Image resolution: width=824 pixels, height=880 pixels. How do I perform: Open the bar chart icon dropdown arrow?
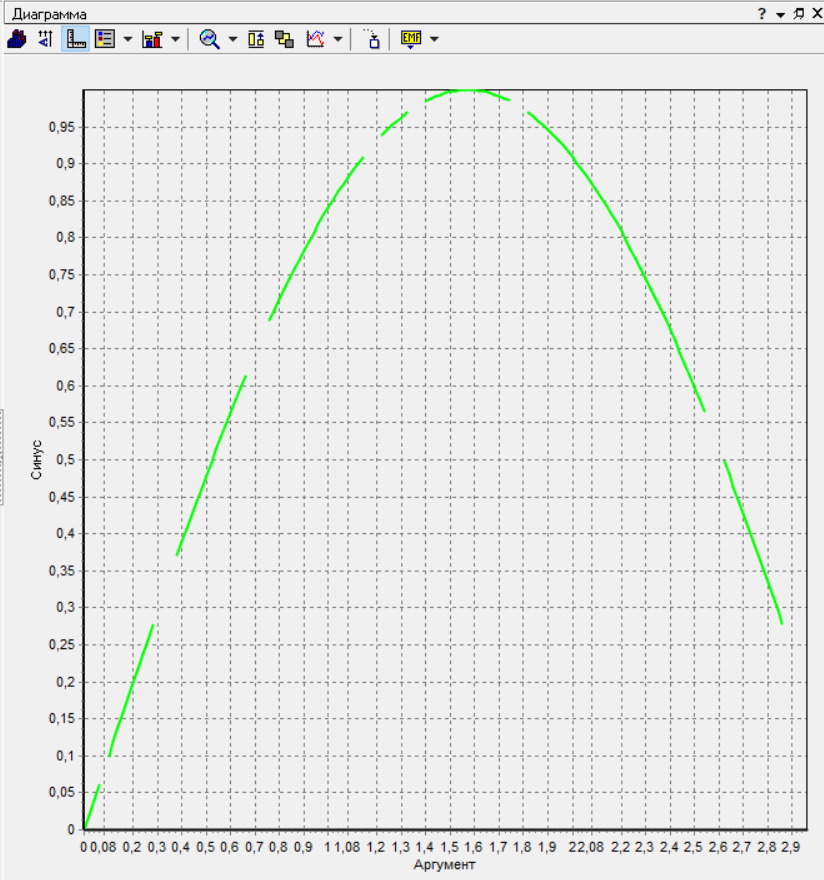175,39
